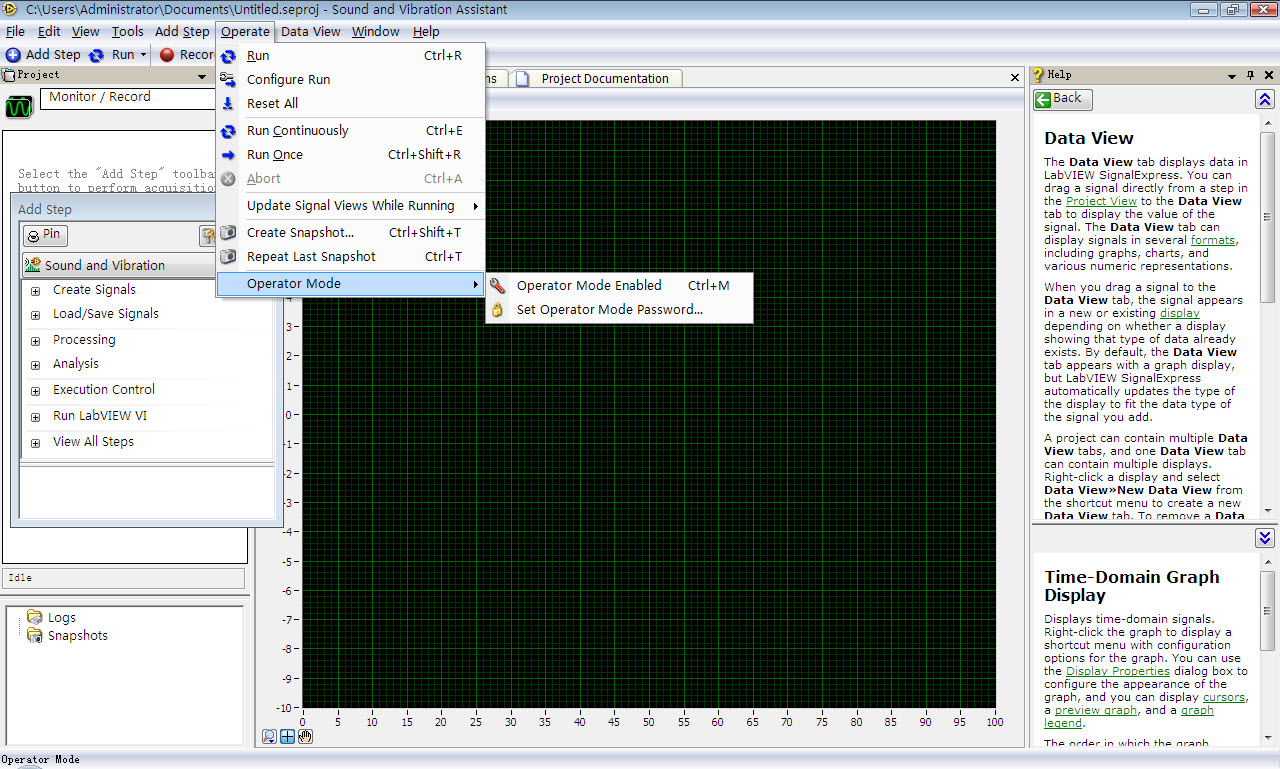
Task: Open the Edit menu
Action: 49,32
